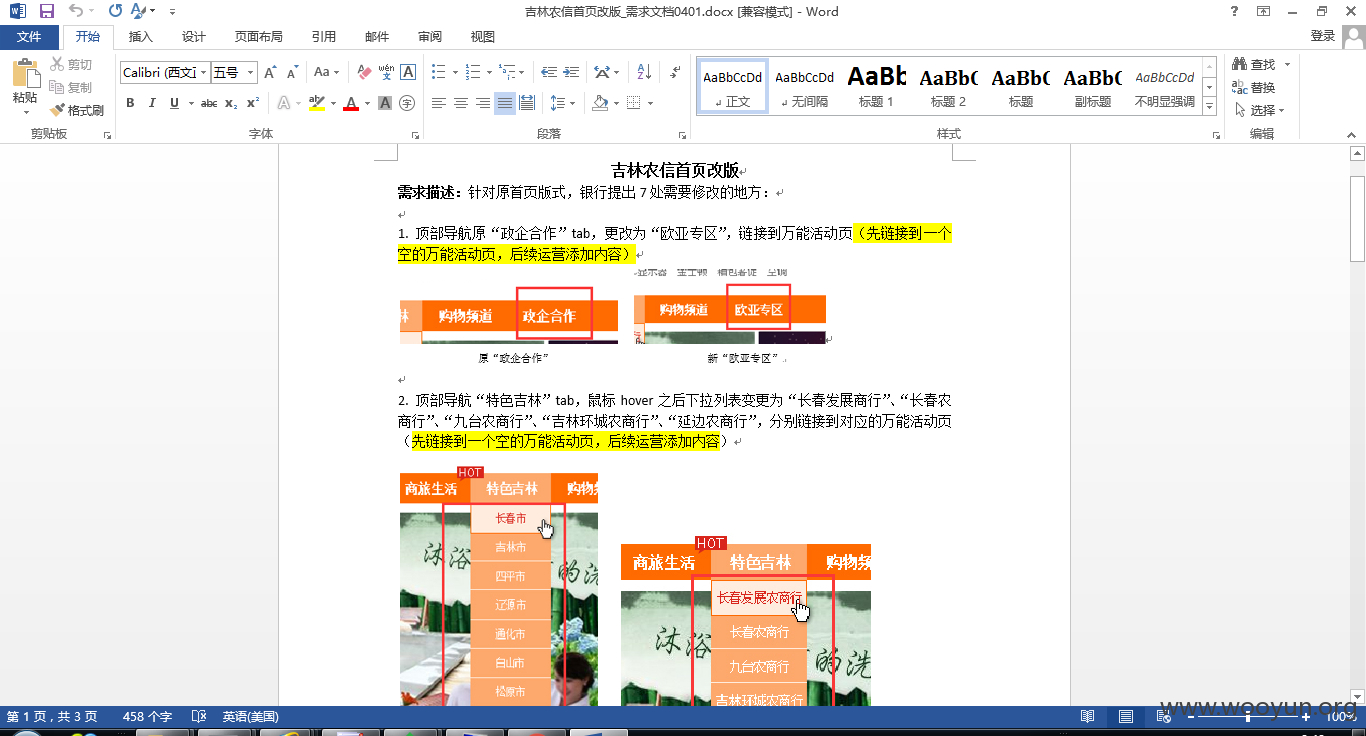Click the Grow Font icon

coord(270,72)
